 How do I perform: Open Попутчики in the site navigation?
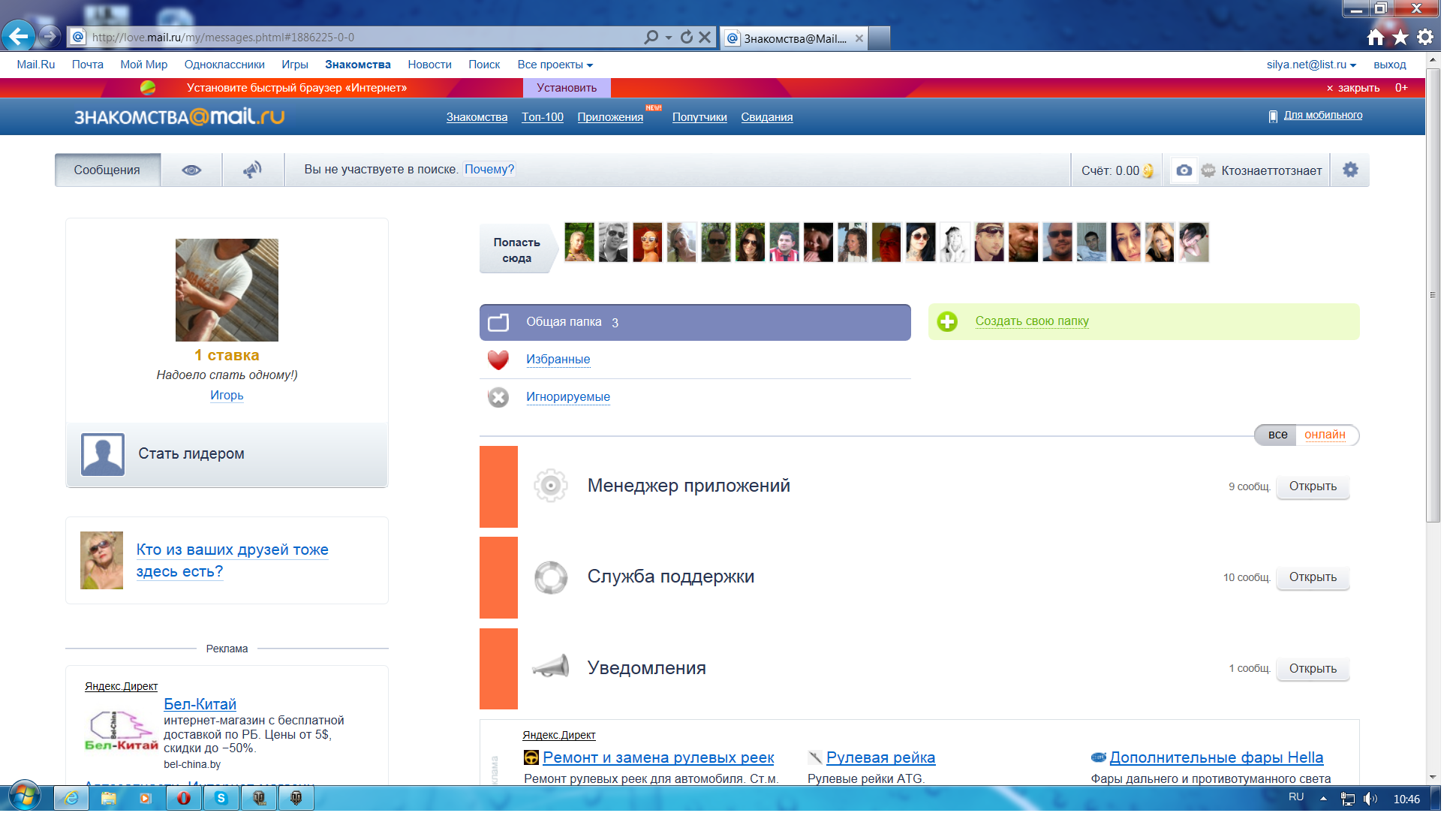699,117
